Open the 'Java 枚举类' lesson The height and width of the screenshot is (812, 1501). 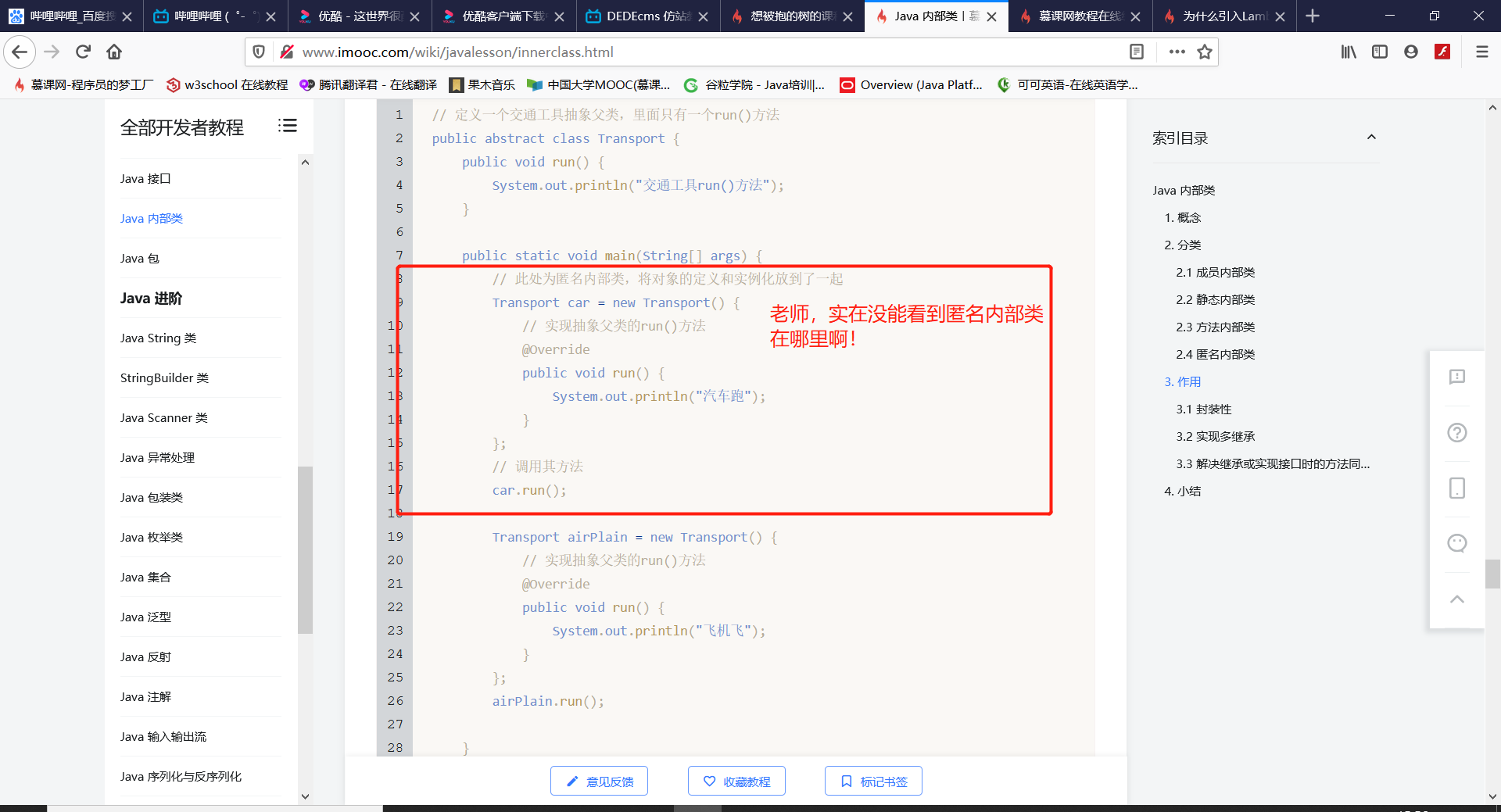pyautogui.click(x=151, y=537)
